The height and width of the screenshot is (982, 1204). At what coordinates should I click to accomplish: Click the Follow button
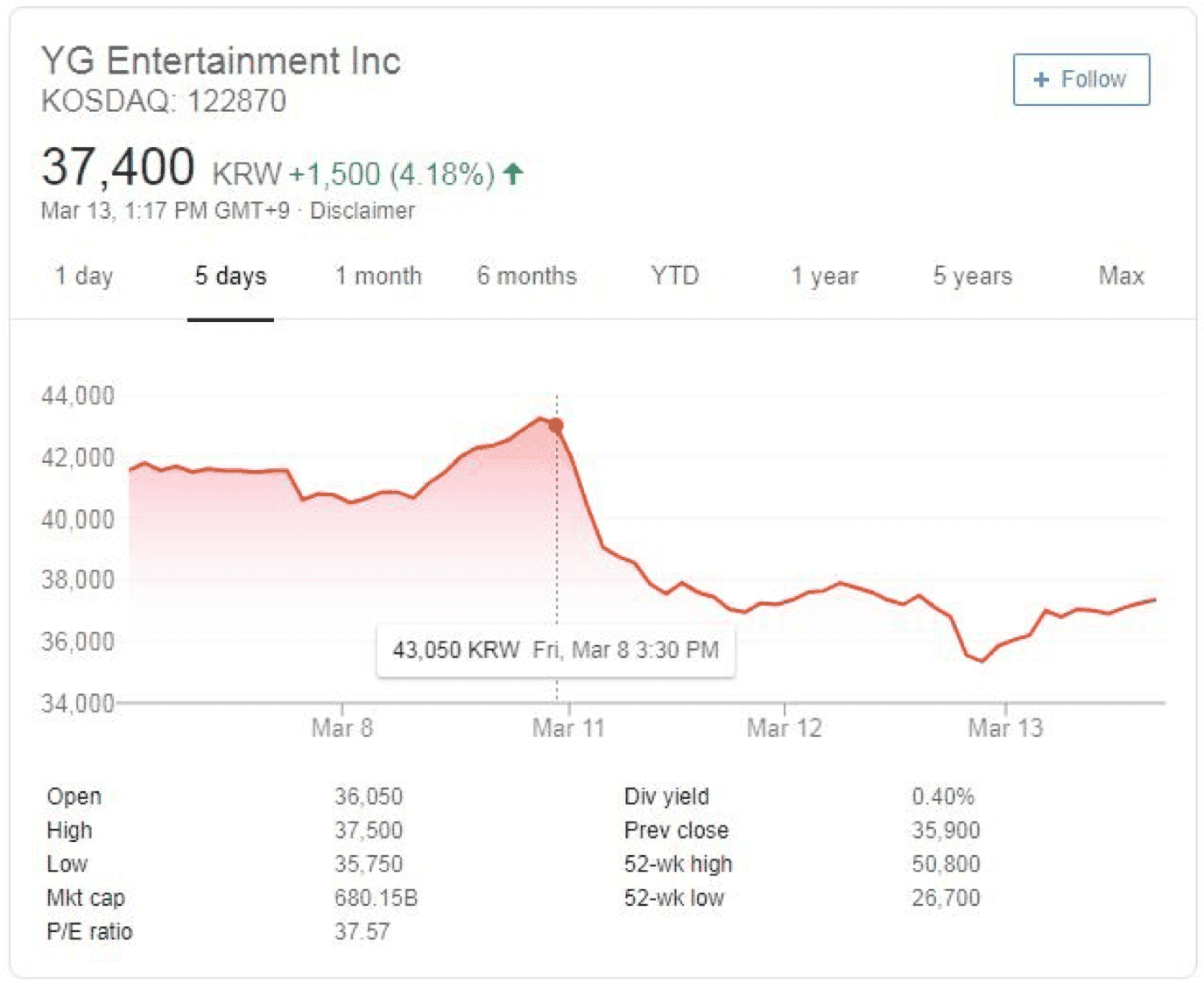[x=1081, y=80]
